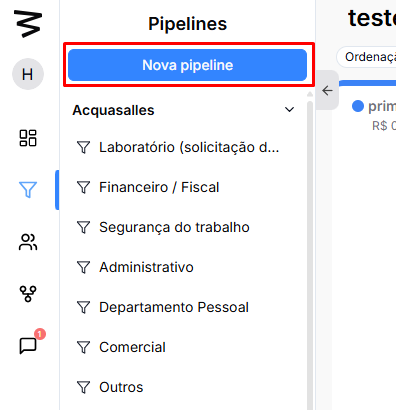The width and height of the screenshot is (396, 410).
Task: Open the Departamento Pessoal pipeline
Action: click(x=178, y=307)
